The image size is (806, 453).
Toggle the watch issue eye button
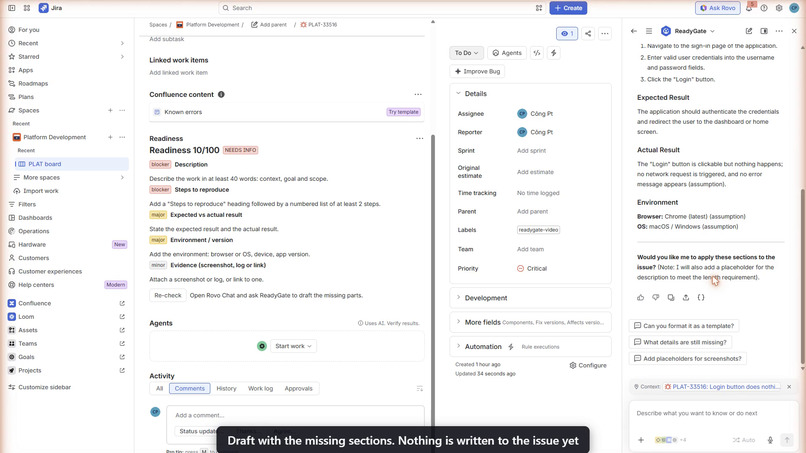coord(567,33)
